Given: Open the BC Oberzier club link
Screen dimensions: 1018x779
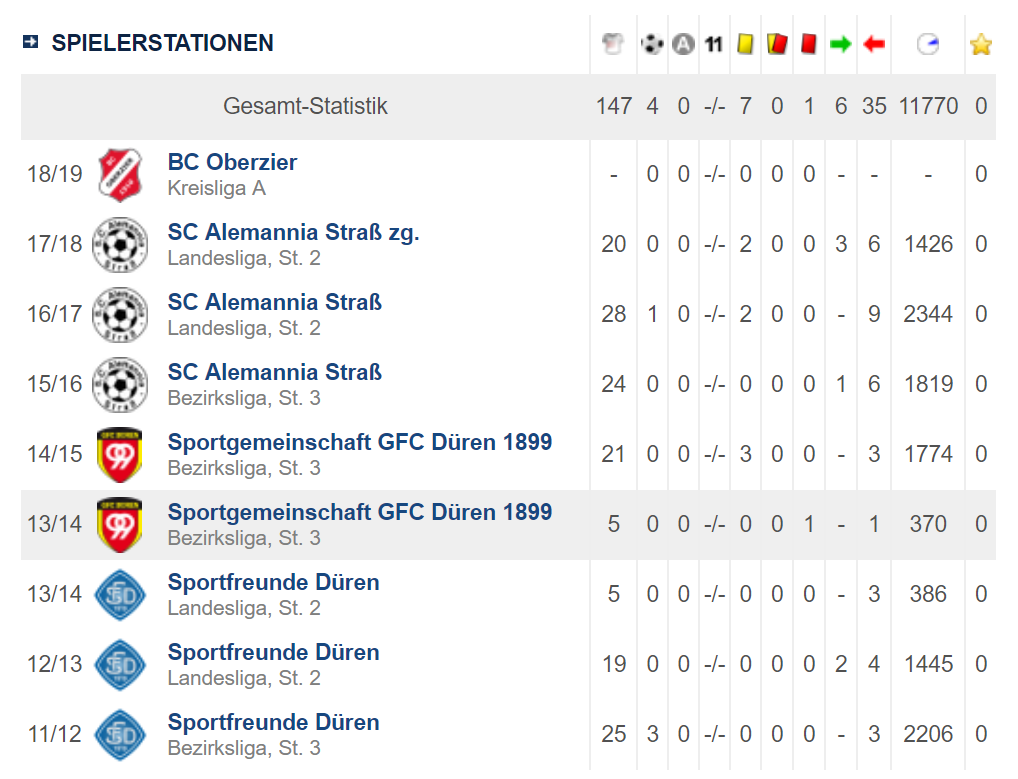Looking at the screenshot, I should (x=232, y=162).
